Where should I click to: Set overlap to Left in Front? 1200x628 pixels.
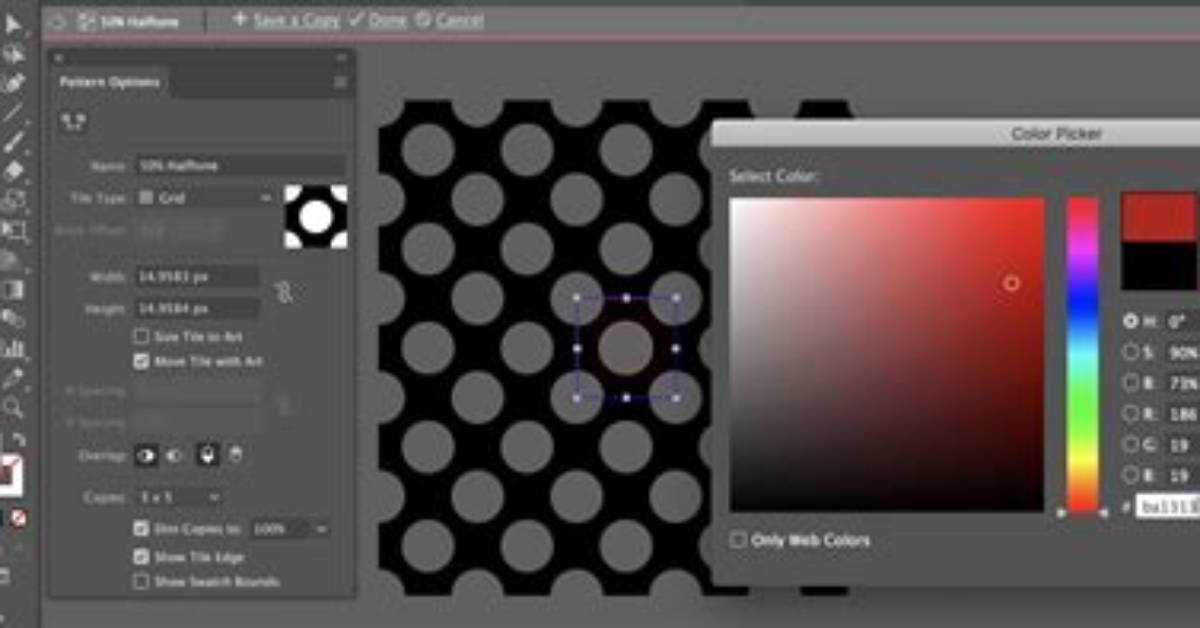point(147,456)
